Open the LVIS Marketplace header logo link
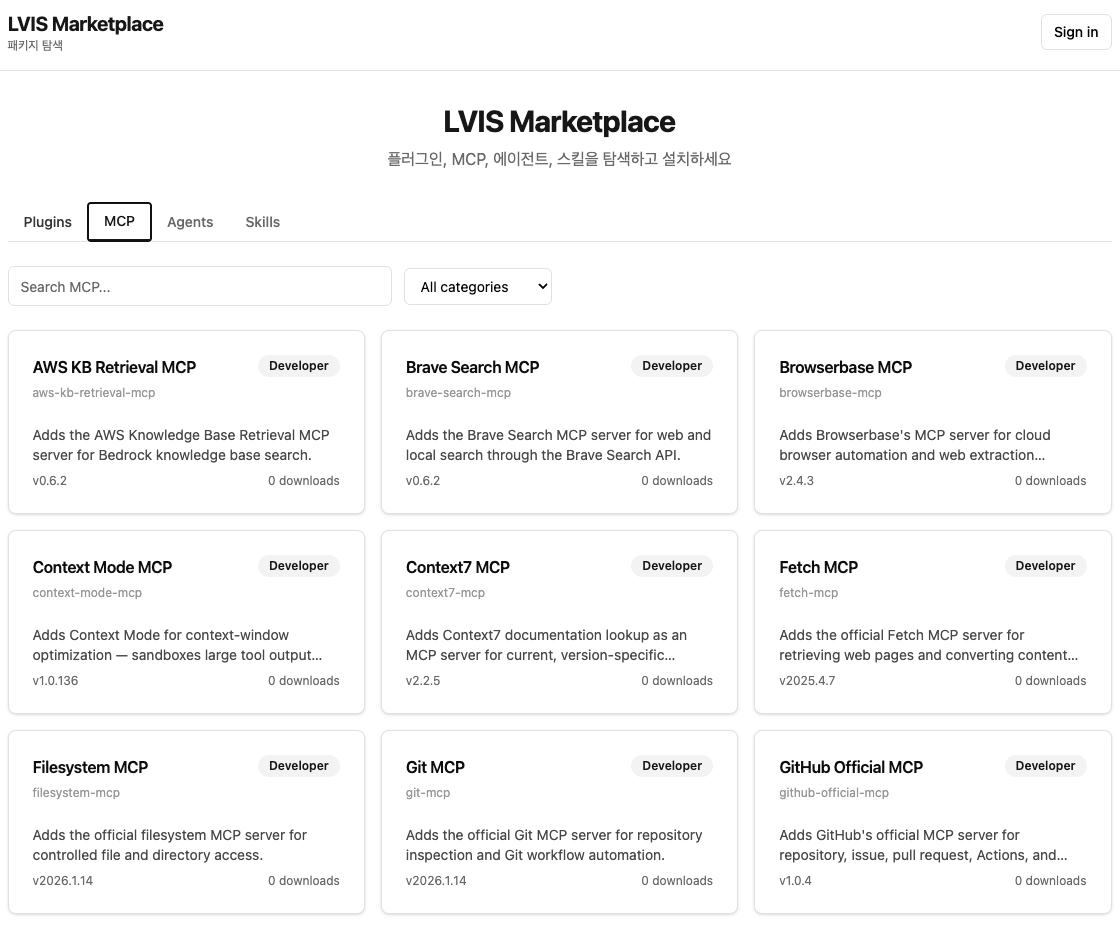1120x925 pixels. (86, 24)
